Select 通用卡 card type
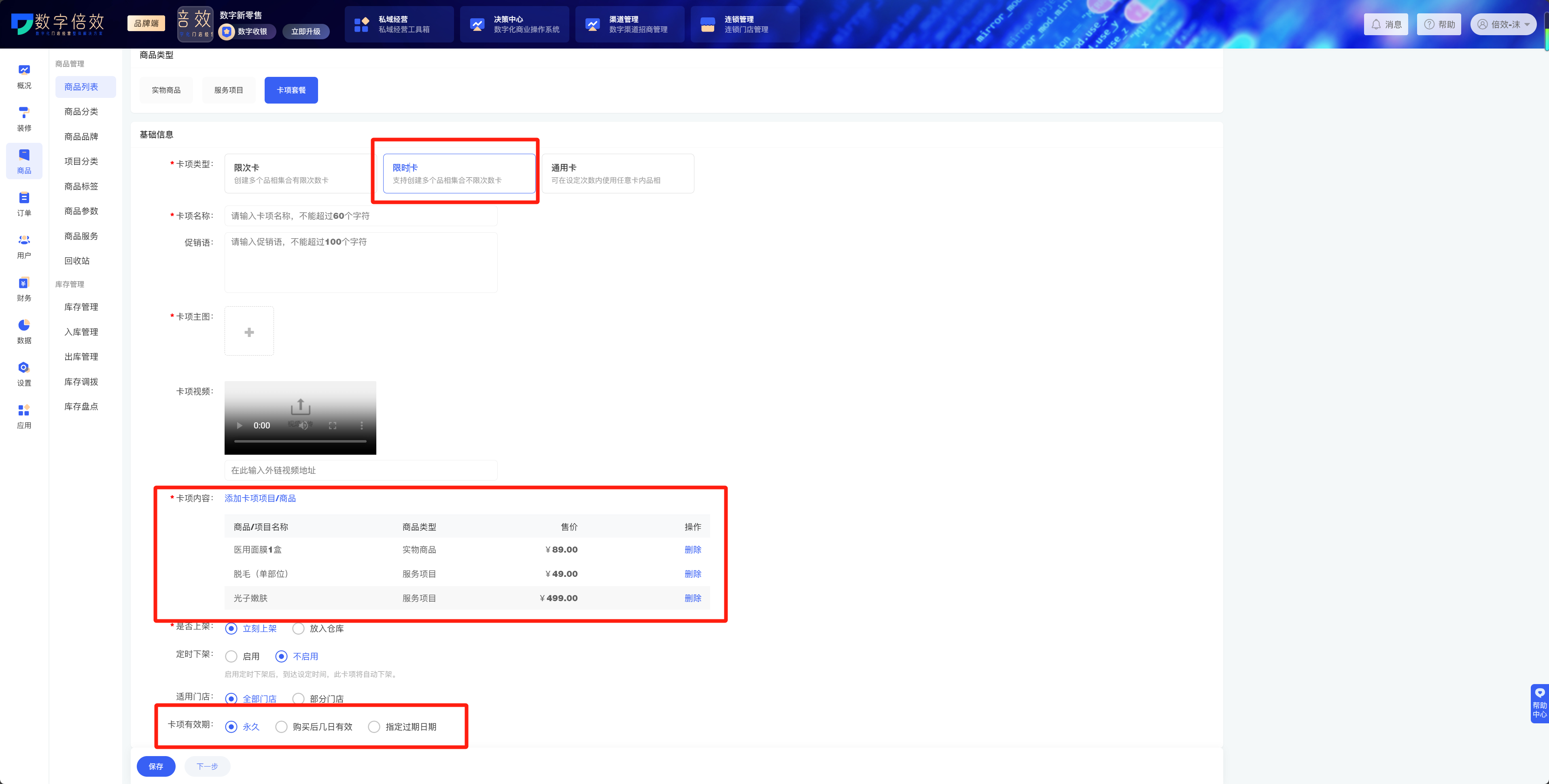Screen dimensions: 1549x784 click(x=617, y=173)
